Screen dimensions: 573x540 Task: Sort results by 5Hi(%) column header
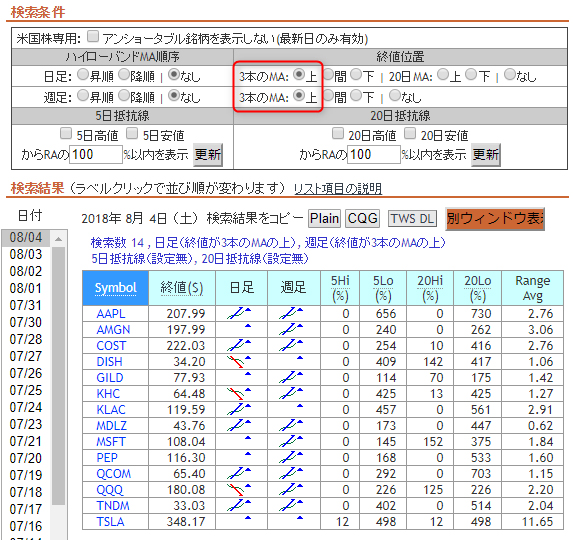coord(340,288)
